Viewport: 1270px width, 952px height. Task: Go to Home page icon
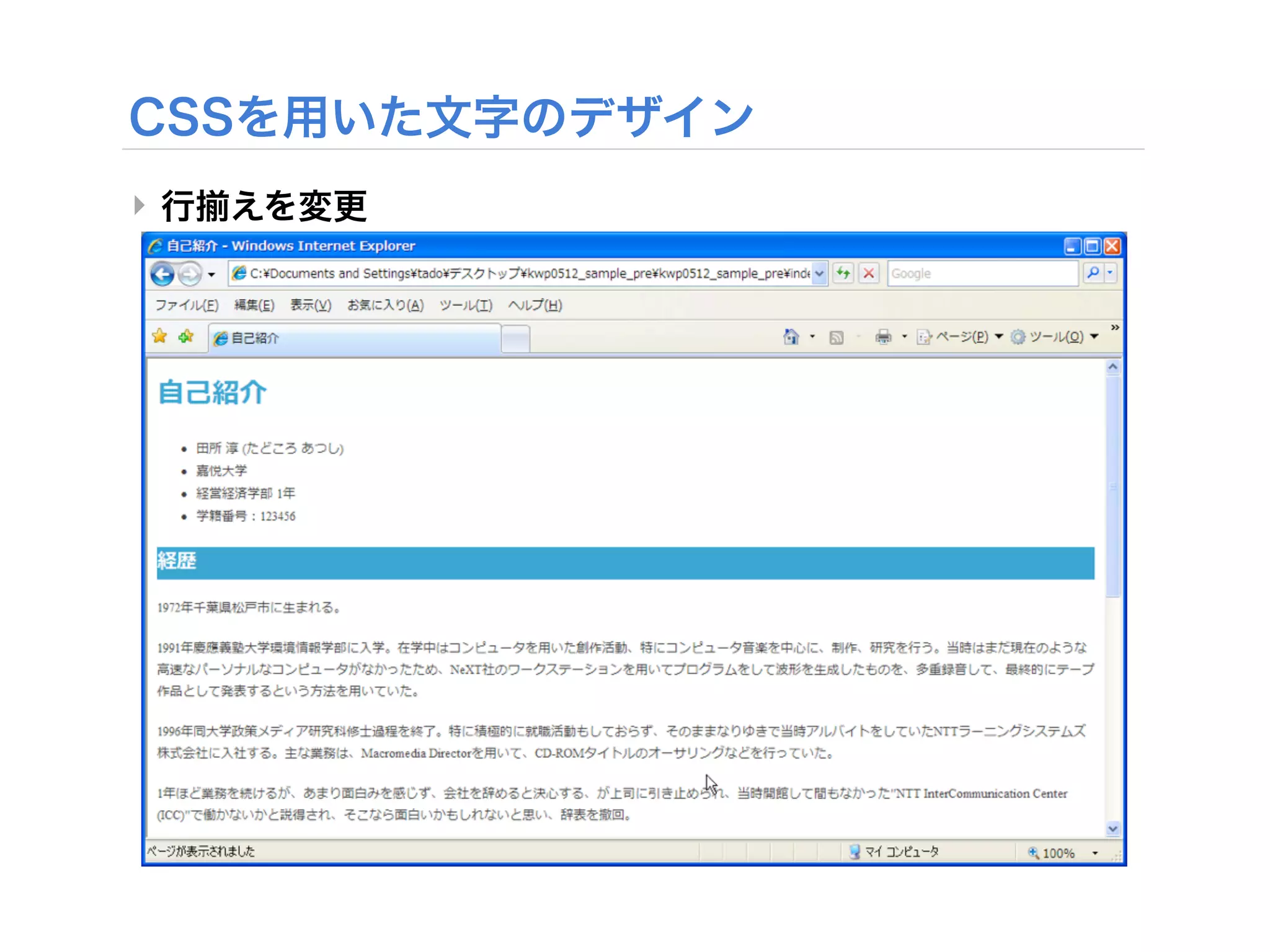pos(791,337)
